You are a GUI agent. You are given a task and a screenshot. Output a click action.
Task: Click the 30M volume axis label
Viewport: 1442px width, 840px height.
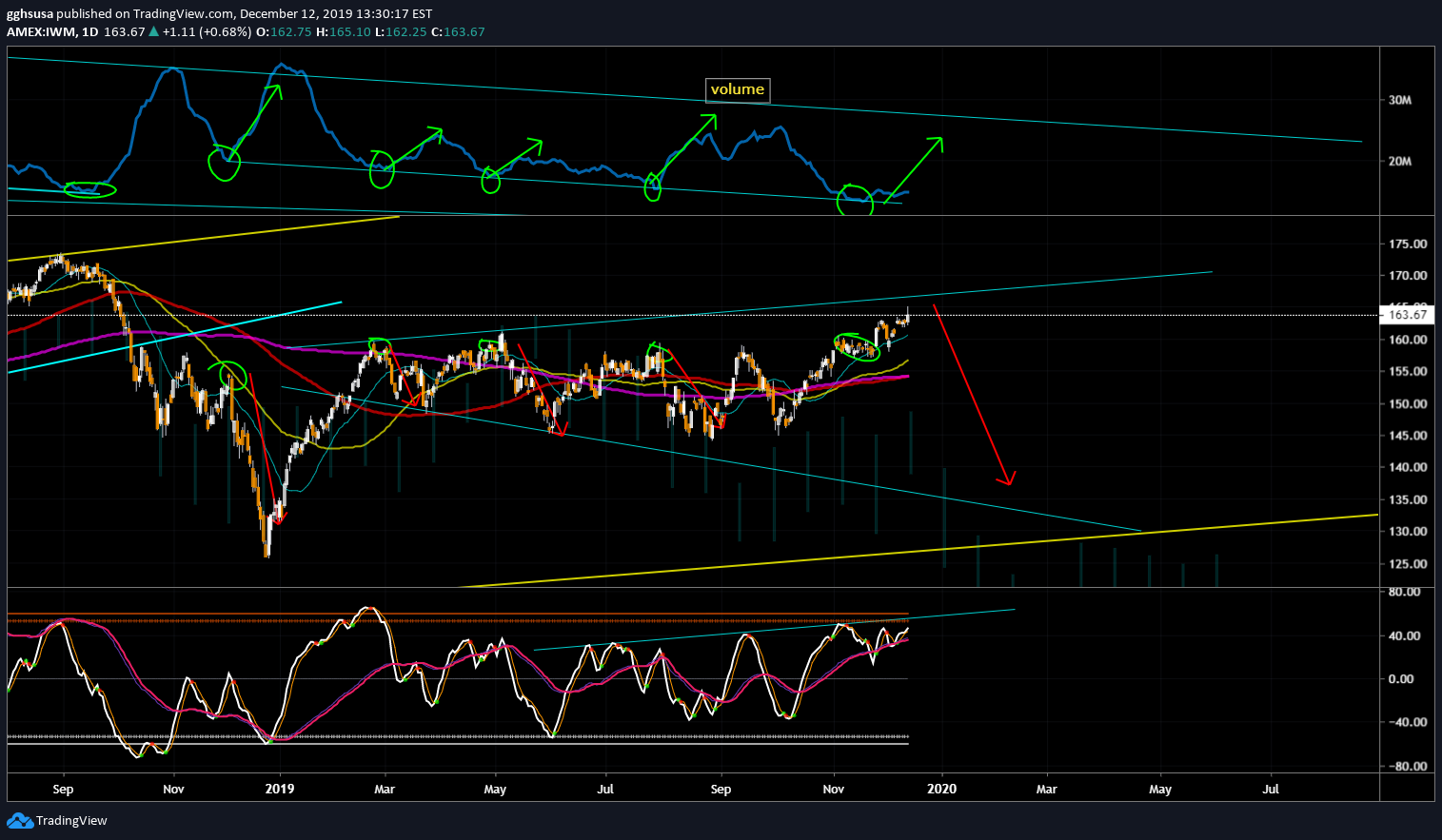(1399, 100)
